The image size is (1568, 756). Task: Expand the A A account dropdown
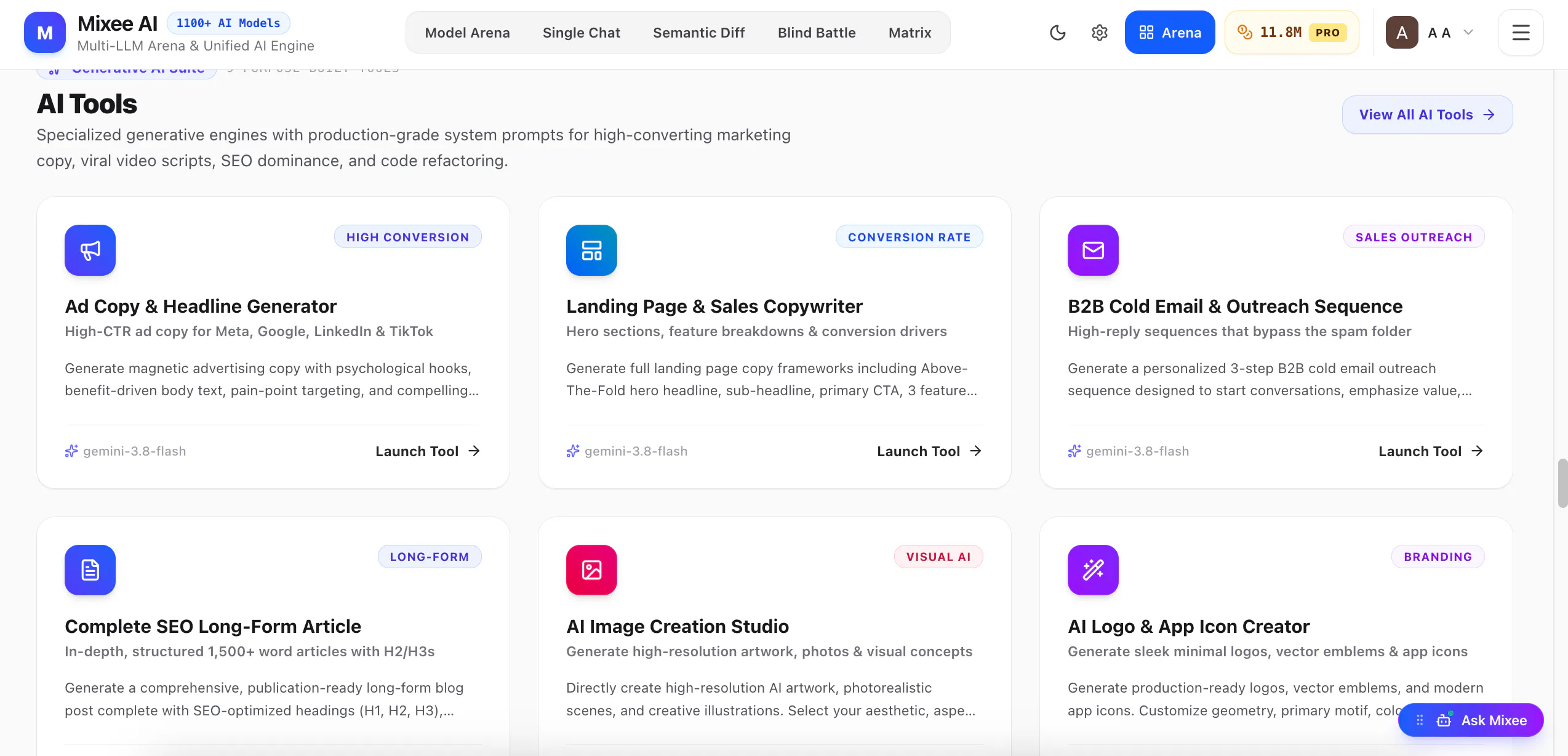coord(1468,33)
